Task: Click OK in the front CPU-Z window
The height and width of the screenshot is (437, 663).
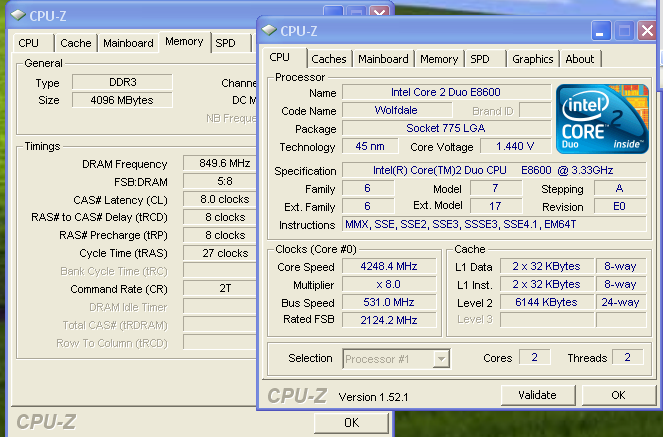Action: point(618,395)
